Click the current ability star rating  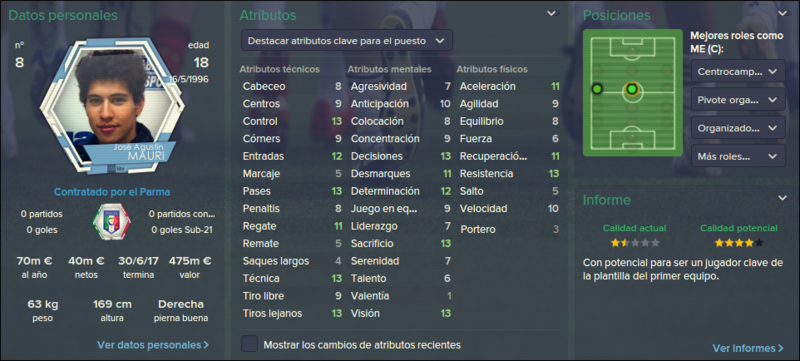coord(635,243)
